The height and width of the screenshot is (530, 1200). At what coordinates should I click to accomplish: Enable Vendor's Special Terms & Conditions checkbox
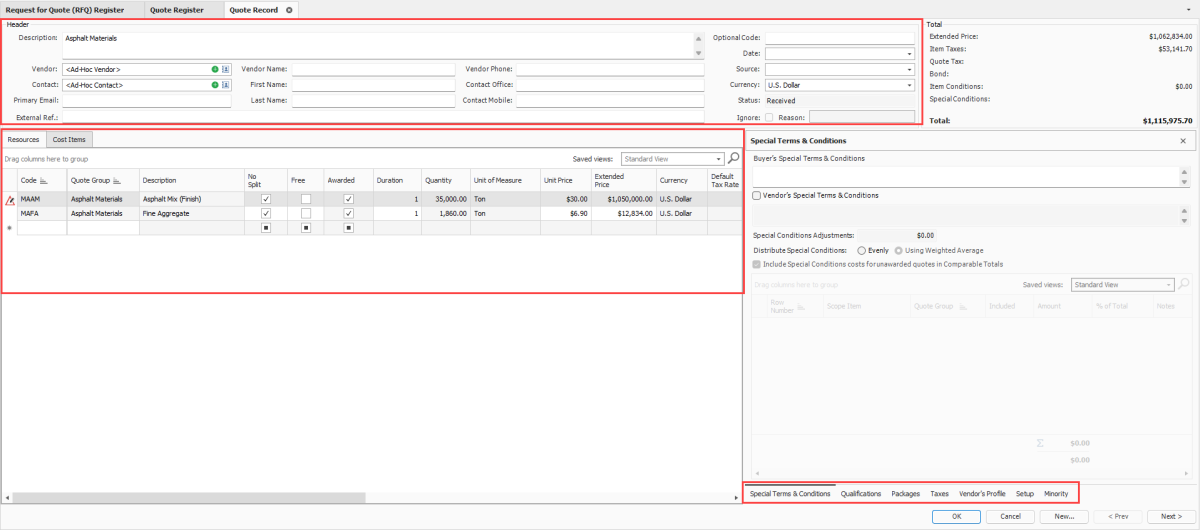(756, 195)
